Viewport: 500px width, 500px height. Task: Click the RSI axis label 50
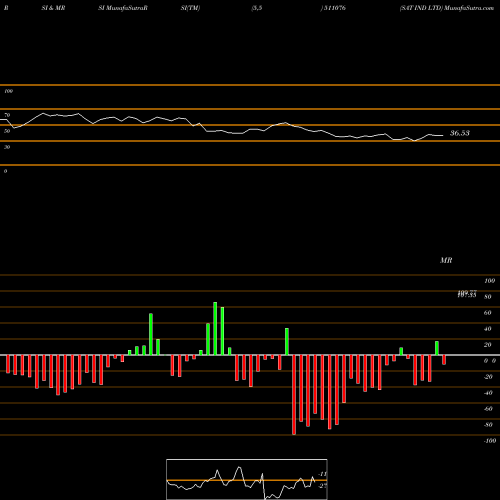pos(7,131)
